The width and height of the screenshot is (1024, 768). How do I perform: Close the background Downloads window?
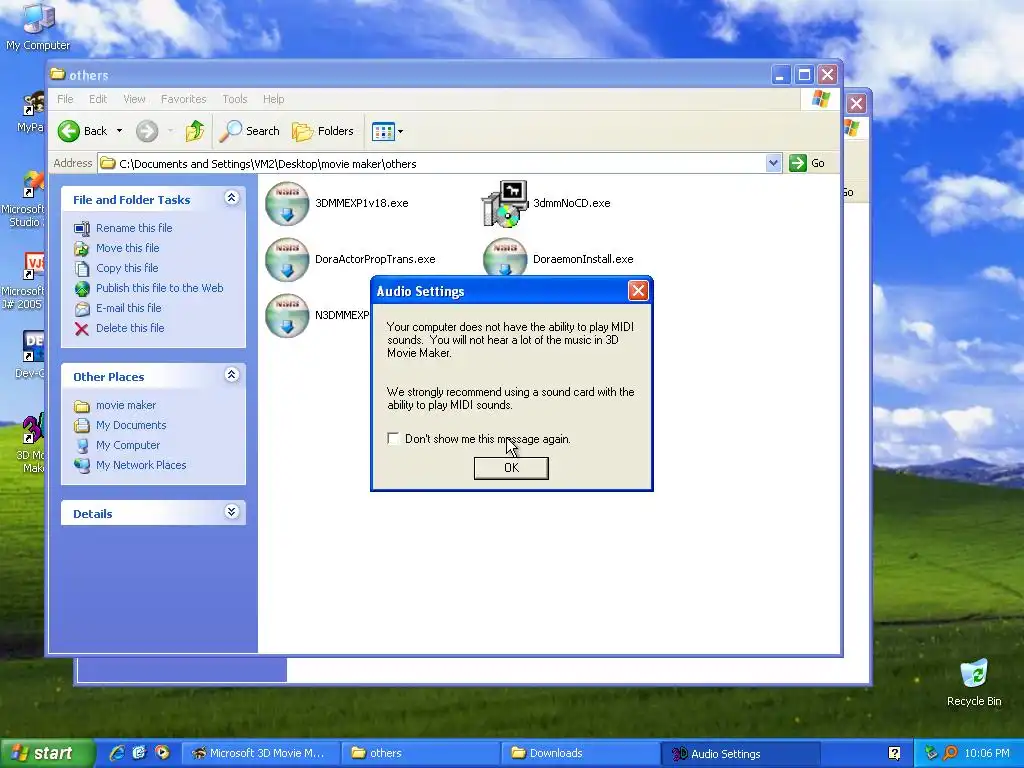[x=856, y=103]
